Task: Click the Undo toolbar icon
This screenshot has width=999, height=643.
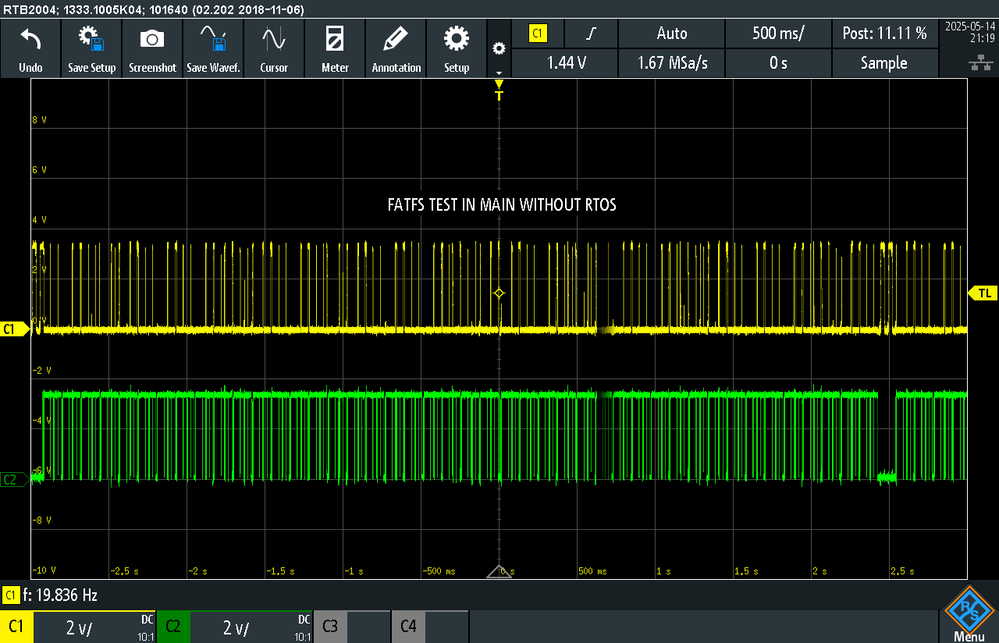Action: 31,49
